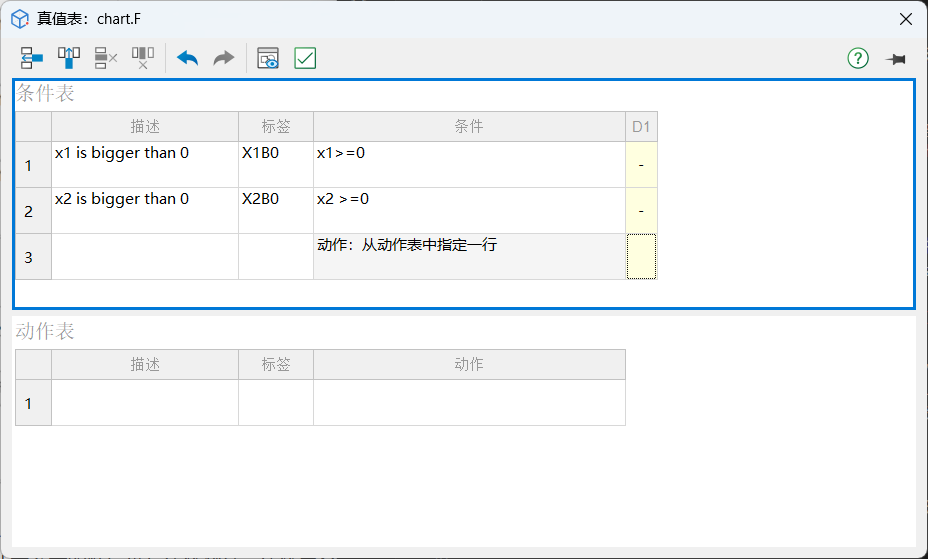This screenshot has width=928, height=559.
Task: Run the green checkmark diagnostics icon
Action: [x=305, y=58]
